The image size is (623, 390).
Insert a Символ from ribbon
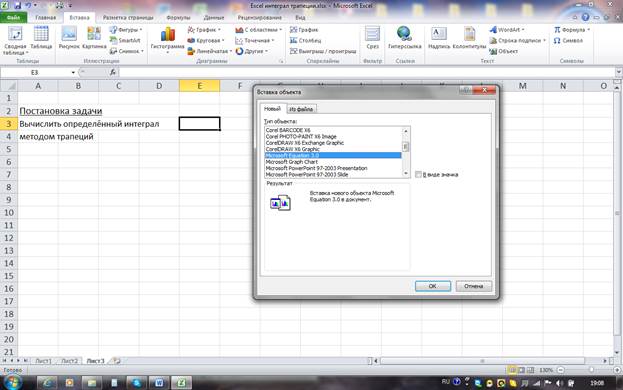569,41
